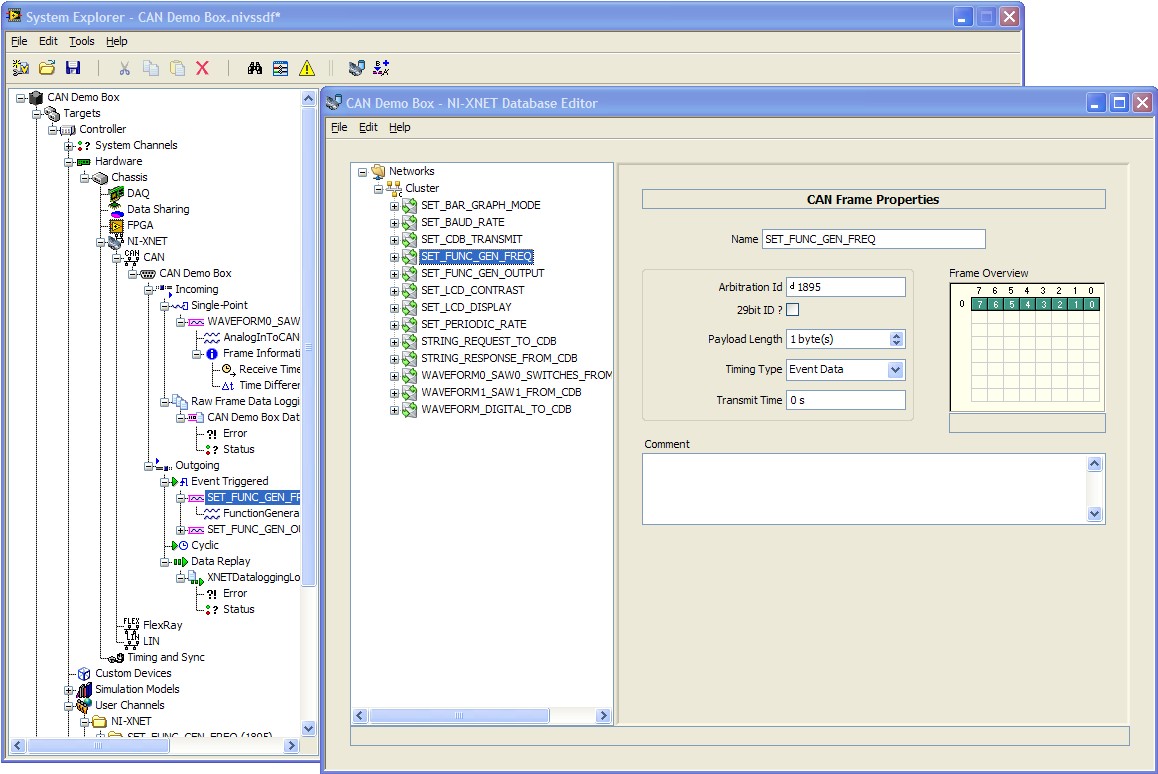Click the channel mappings toolbar icon
Viewport: 1158px width, 774px height.
281,68
